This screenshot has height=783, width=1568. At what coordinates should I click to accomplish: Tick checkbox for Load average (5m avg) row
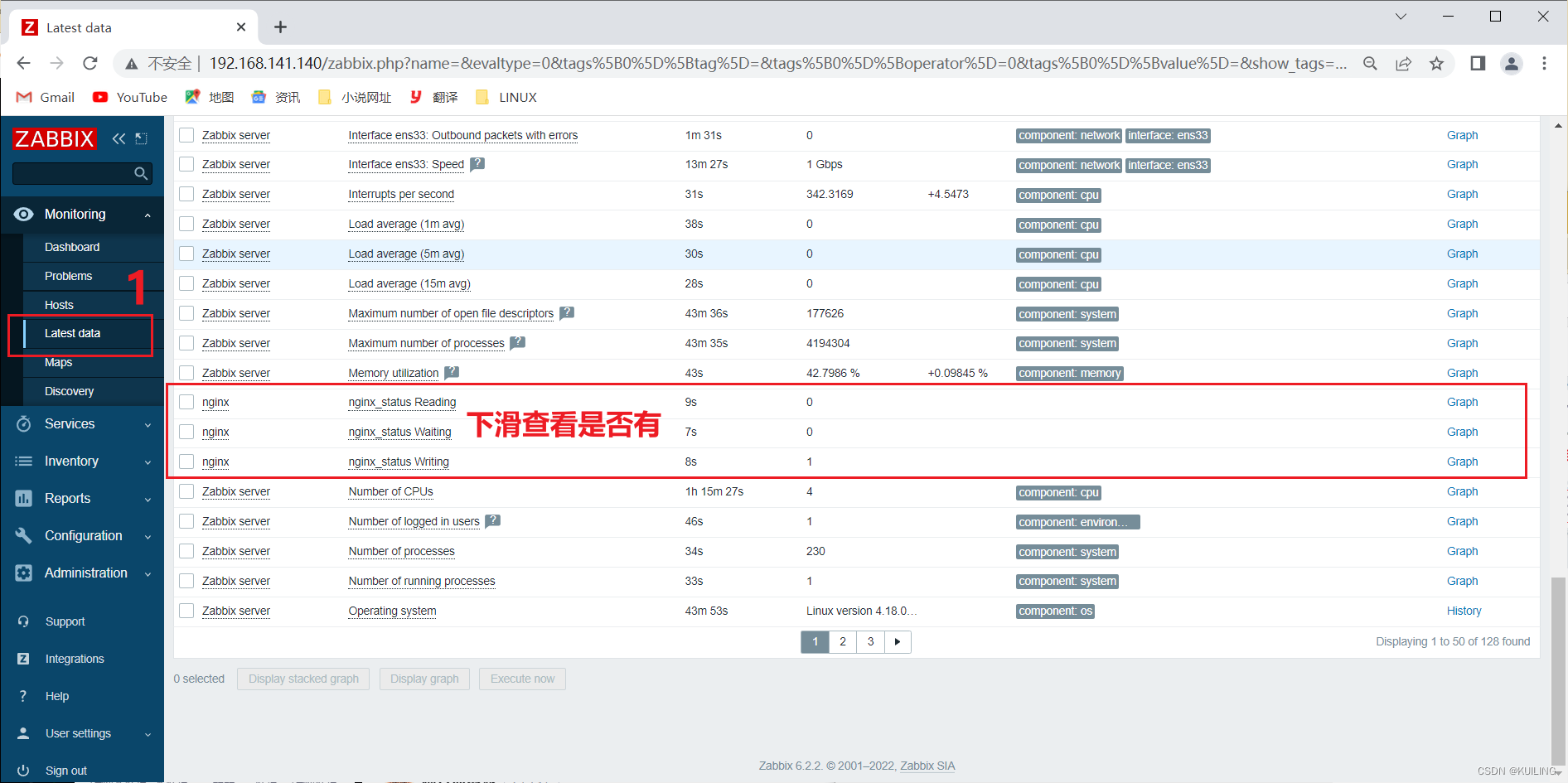pyautogui.click(x=186, y=254)
